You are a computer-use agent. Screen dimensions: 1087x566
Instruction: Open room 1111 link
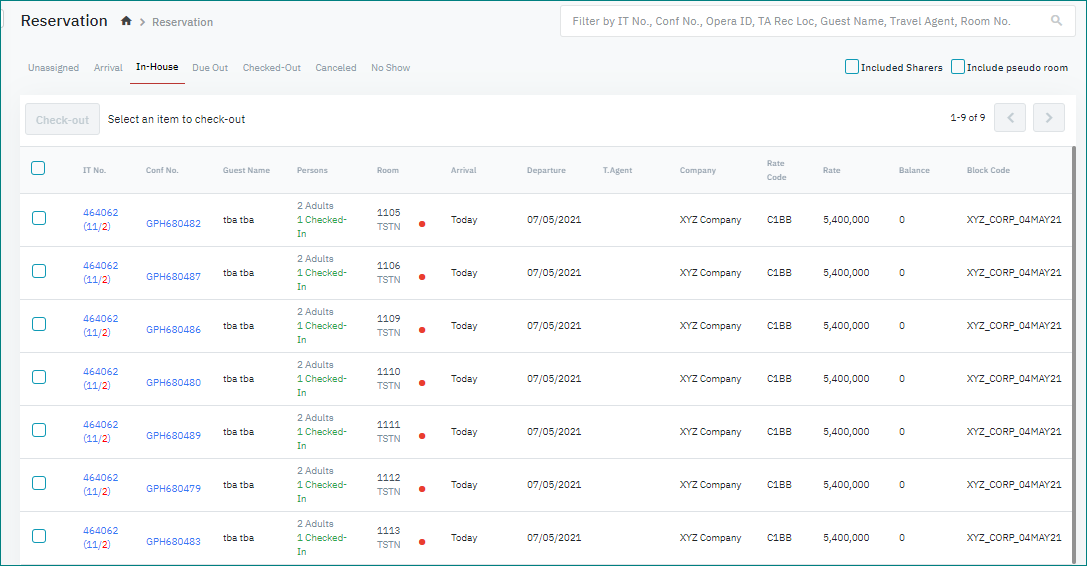point(388,425)
